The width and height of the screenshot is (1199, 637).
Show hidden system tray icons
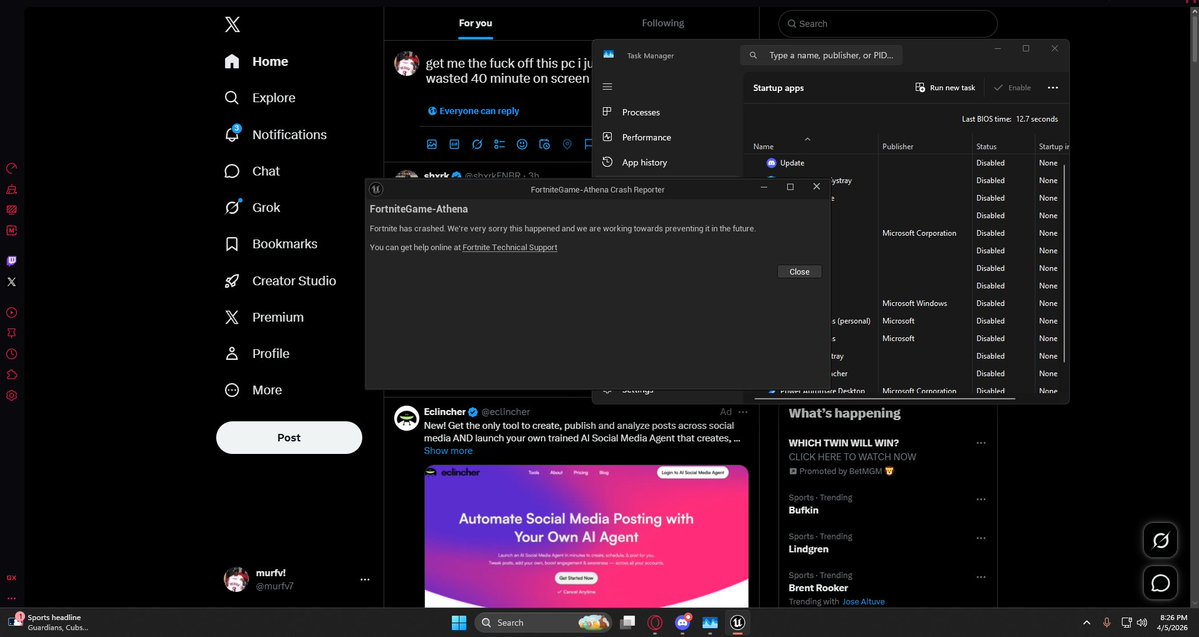coord(1087,622)
